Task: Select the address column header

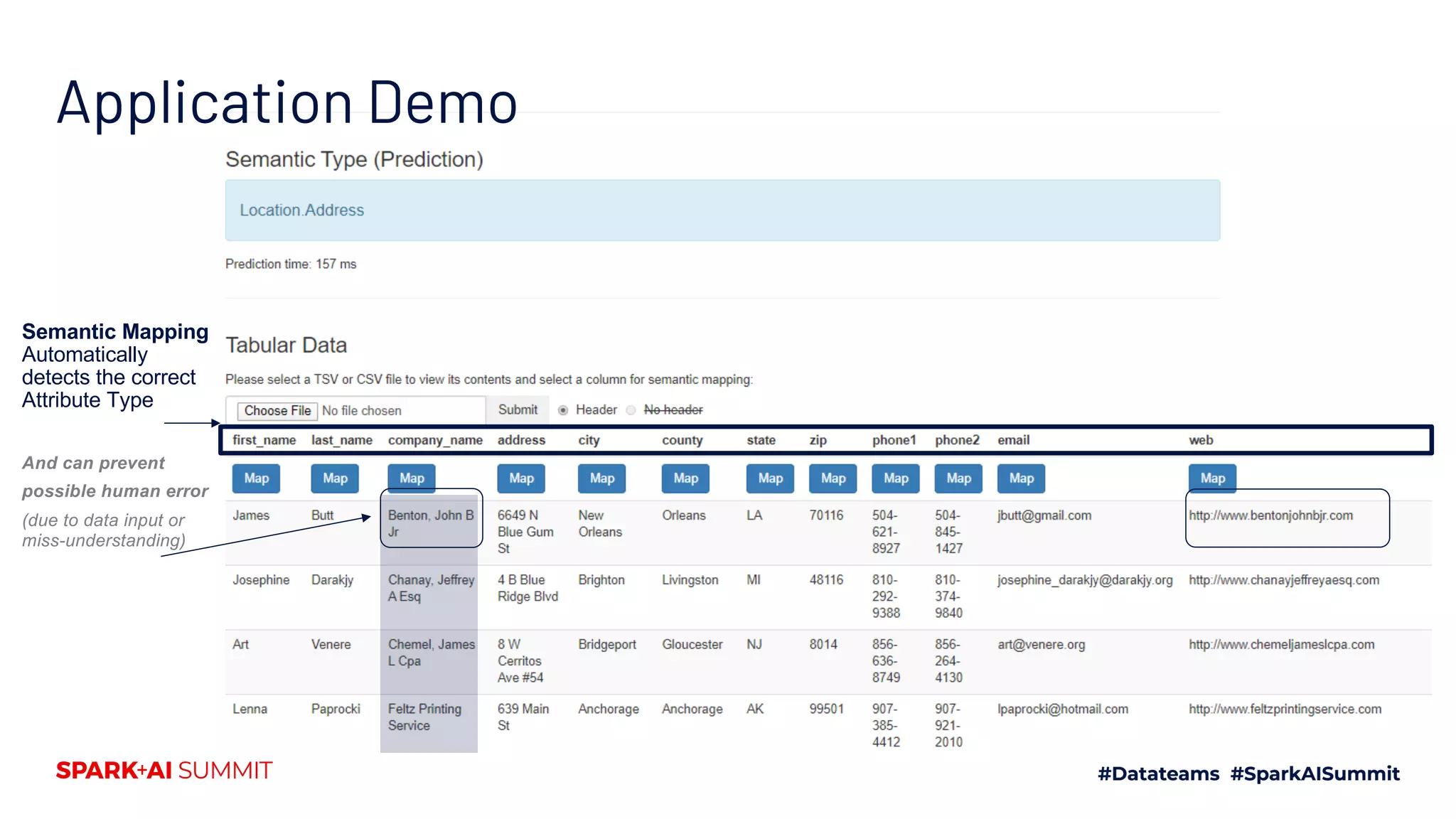Action: [x=521, y=440]
